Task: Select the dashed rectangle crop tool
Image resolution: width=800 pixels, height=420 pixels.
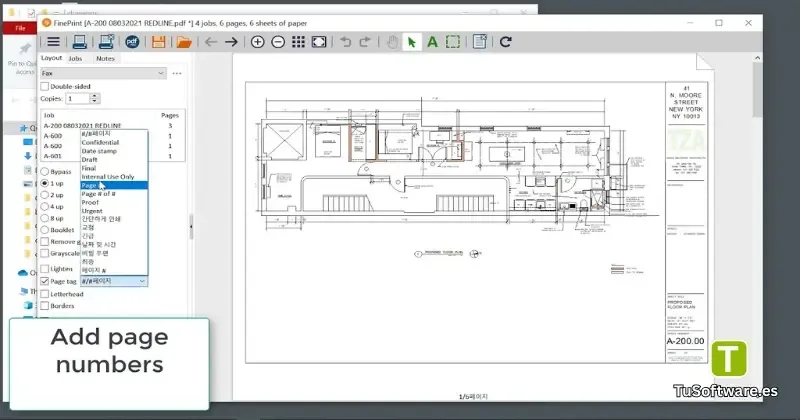Action: click(453, 42)
